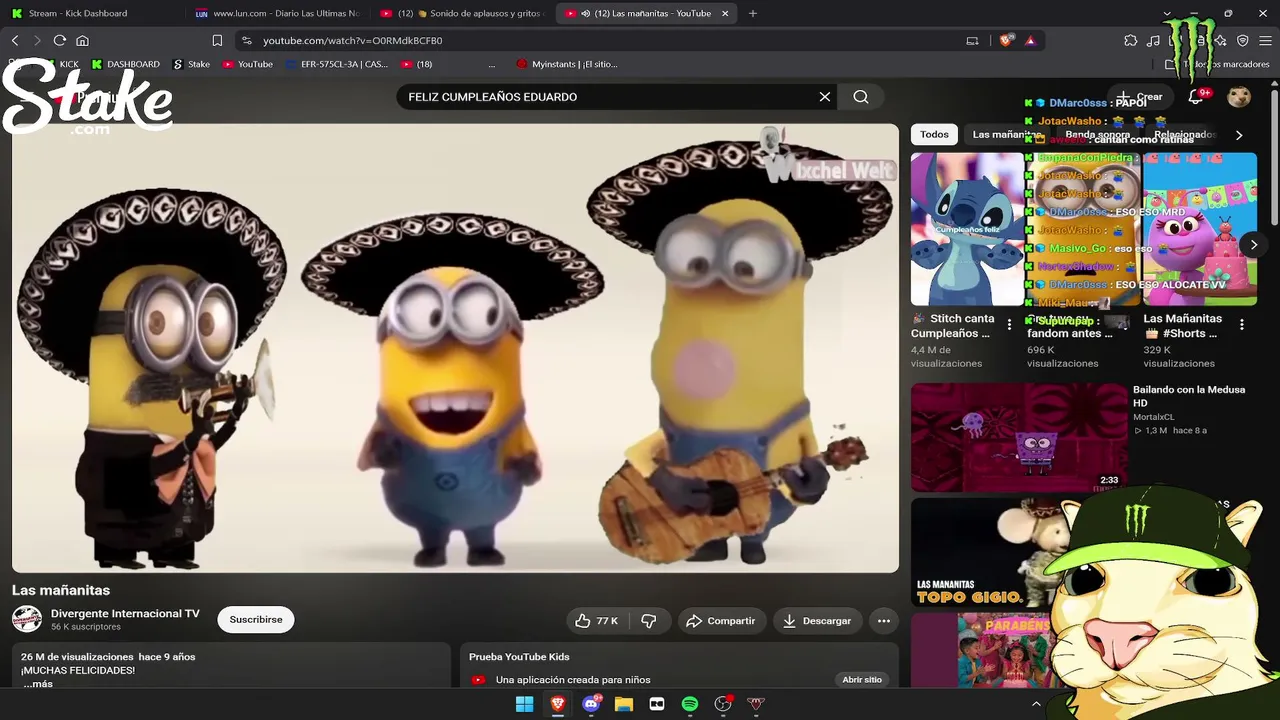Click the Prueba YouTube Kids heading
1280x720 pixels.
point(519,657)
